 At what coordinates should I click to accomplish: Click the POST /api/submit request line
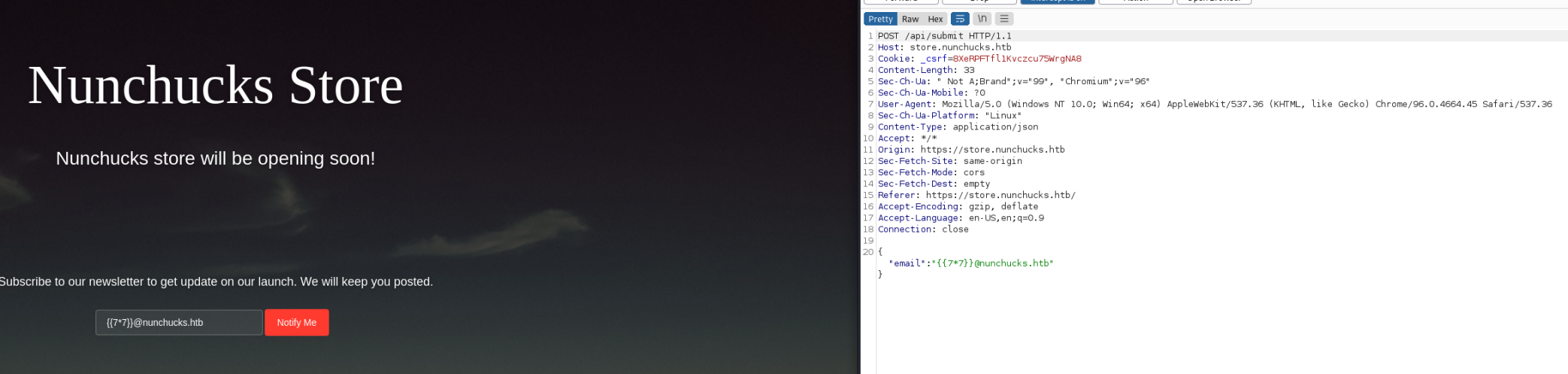(944, 36)
